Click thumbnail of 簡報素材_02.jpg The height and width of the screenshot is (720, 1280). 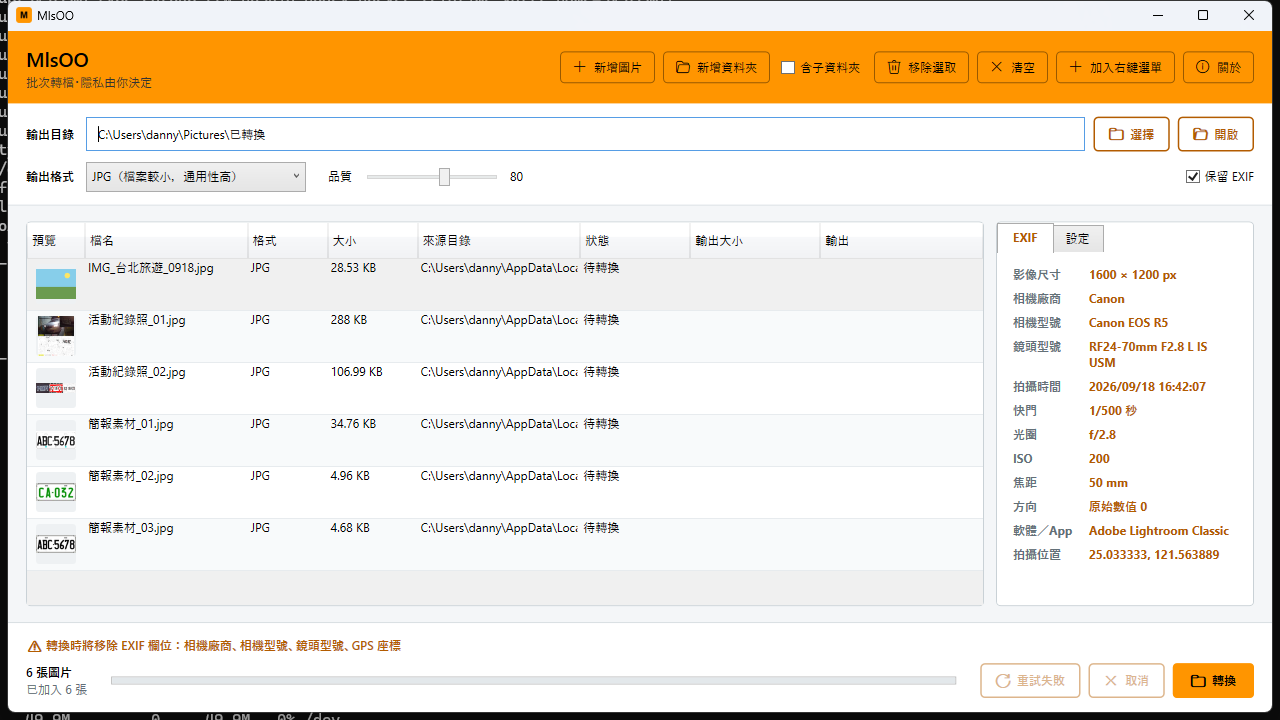56,492
